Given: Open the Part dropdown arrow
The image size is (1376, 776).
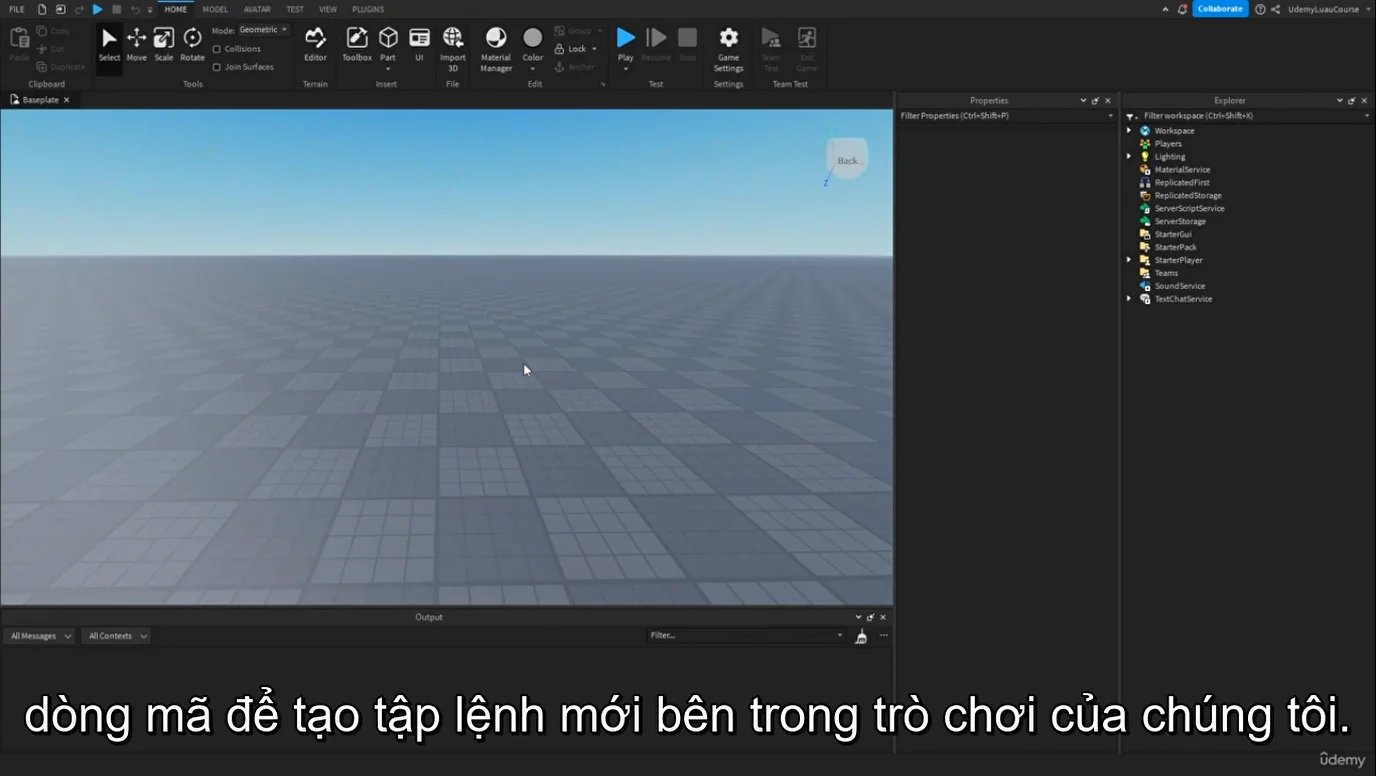Looking at the screenshot, I should click(x=388, y=68).
